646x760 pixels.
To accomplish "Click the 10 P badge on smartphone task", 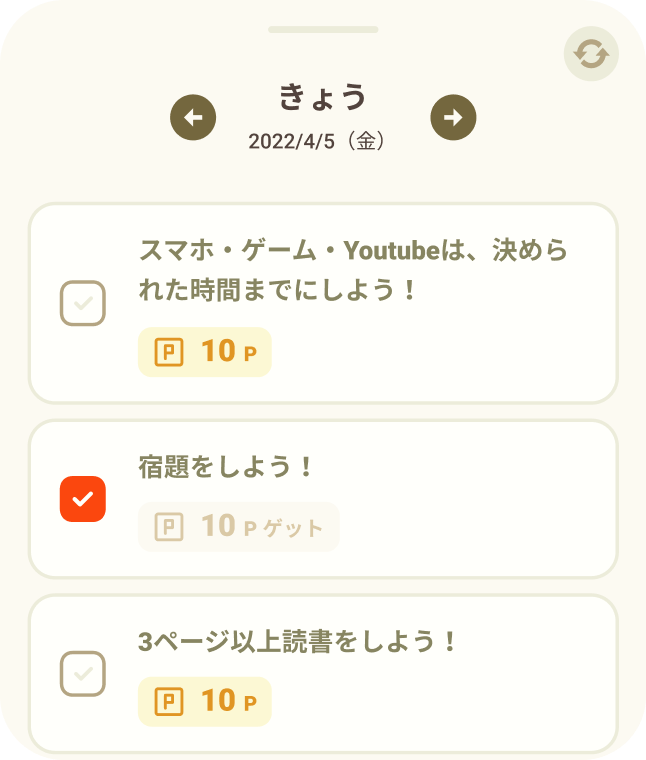I will pyautogui.click(x=205, y=352).
